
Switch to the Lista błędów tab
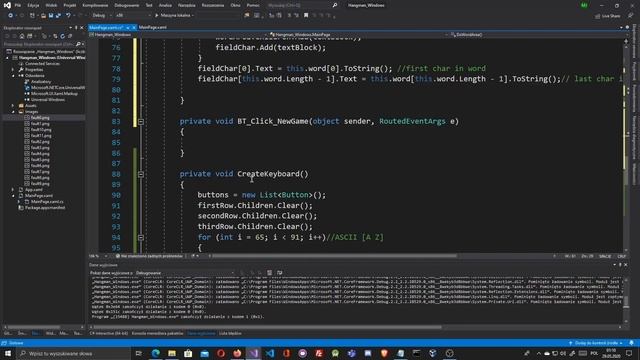[x=230, y=333]
